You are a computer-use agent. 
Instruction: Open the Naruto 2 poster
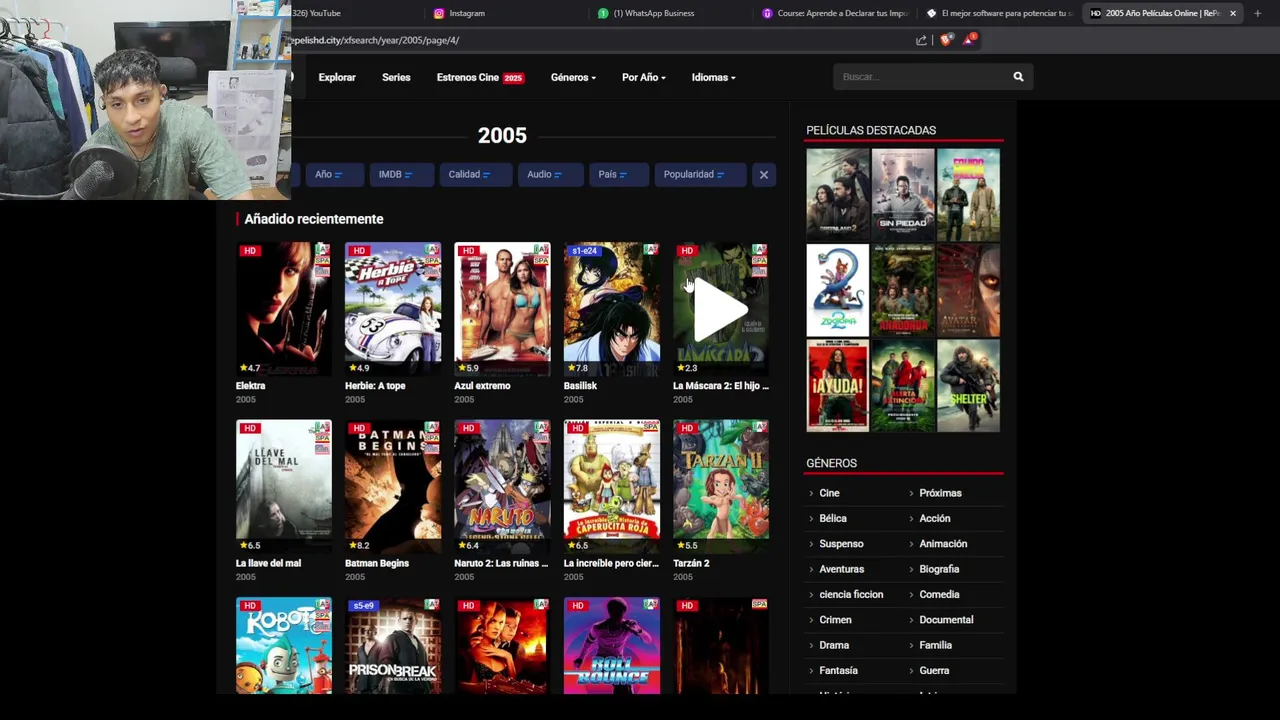click(502, 486)
